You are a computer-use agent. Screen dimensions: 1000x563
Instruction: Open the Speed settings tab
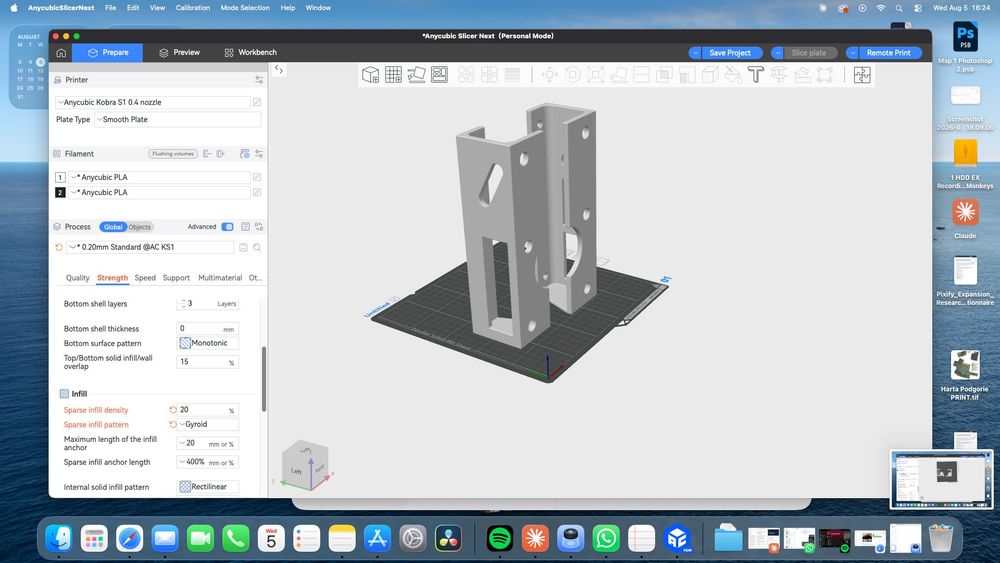[x=145, y=278]
